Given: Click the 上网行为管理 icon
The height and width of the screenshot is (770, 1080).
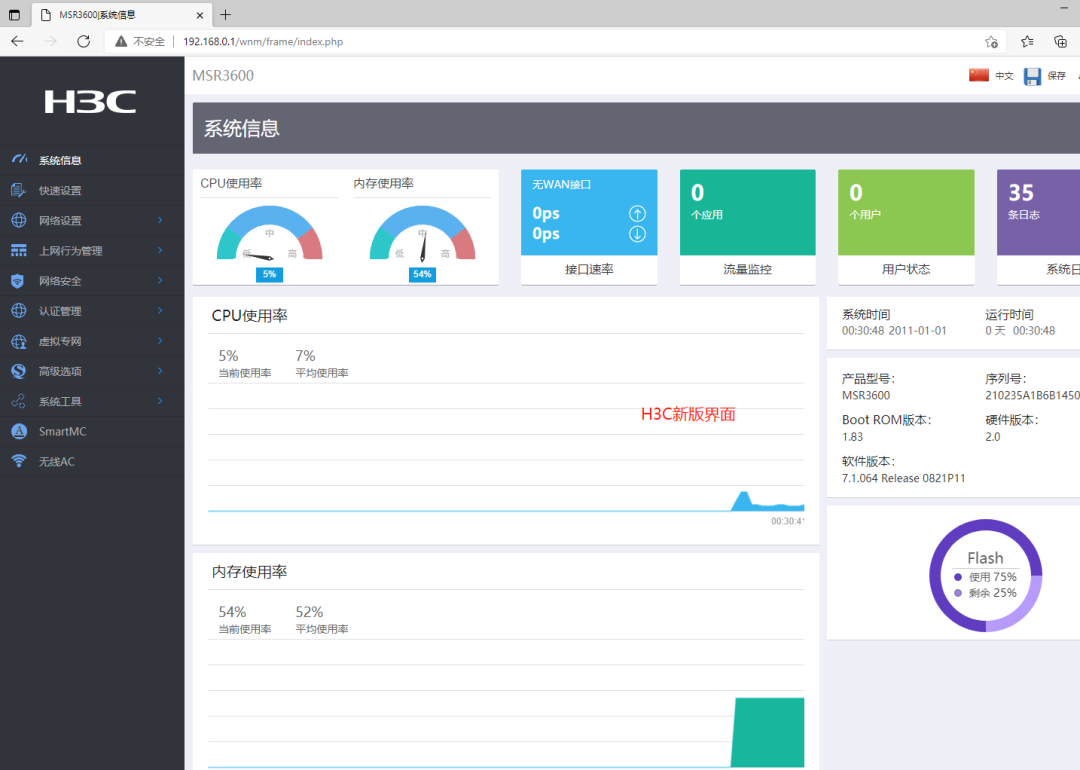Looking at the screenshot, I should click(19, 251).
